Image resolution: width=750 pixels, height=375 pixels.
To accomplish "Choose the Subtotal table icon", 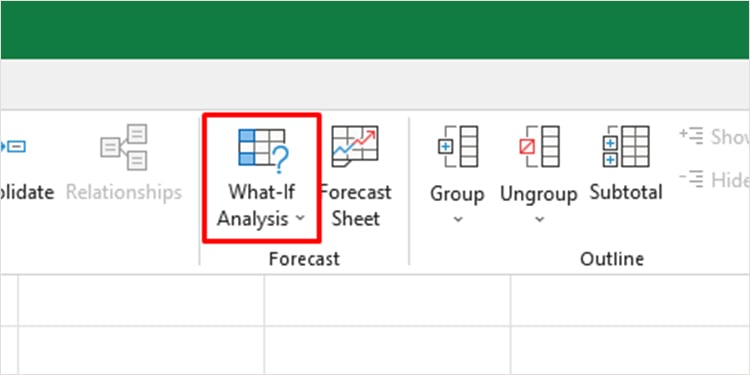I will 626,146.
